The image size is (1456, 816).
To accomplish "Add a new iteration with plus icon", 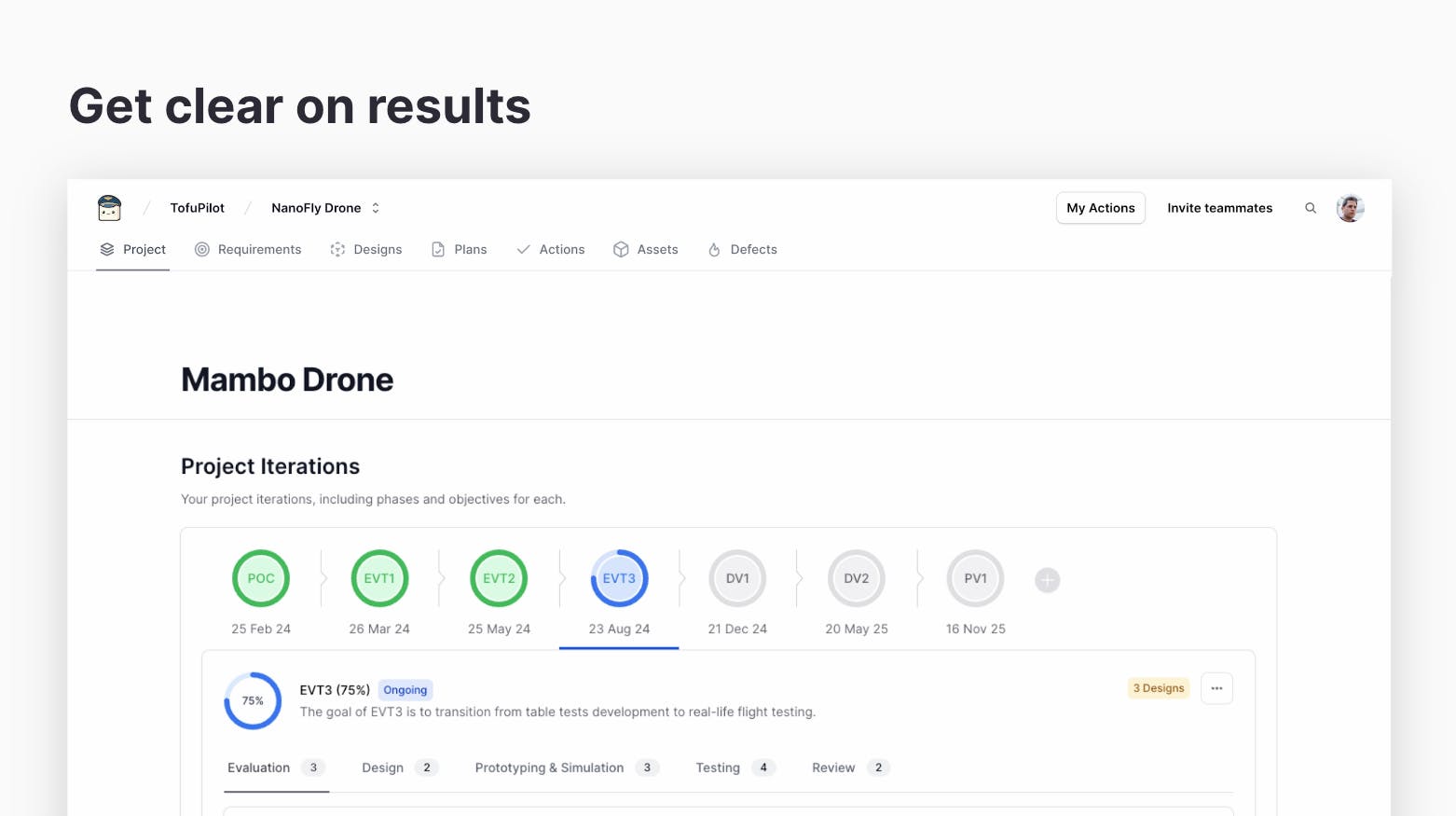I will coord(1048,580).
